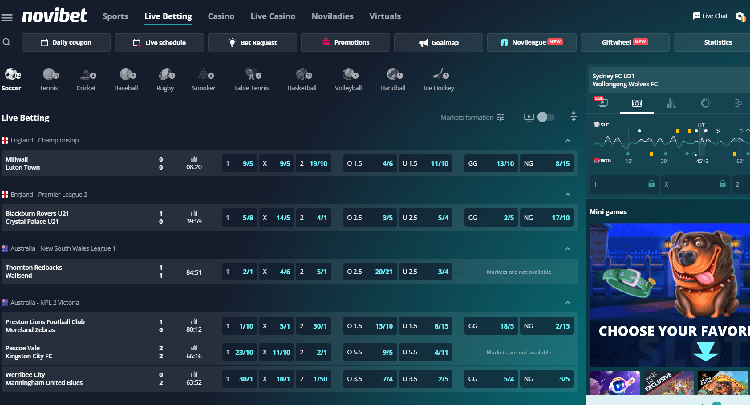Collapse the England Championship league section
Screen dimensions: 750x405
click(x=568, y=140)
